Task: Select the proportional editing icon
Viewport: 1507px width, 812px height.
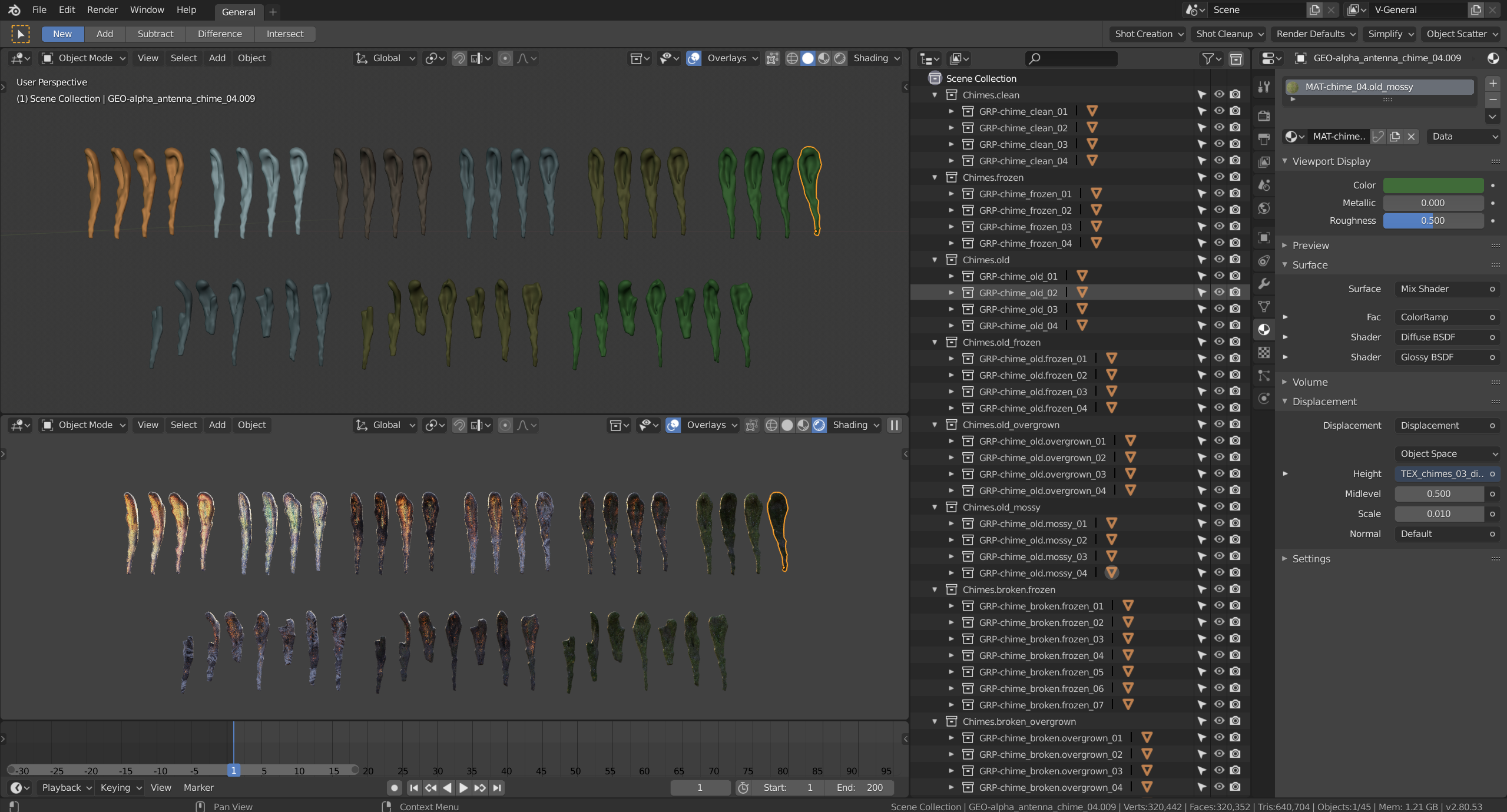Action: (505, 58)
